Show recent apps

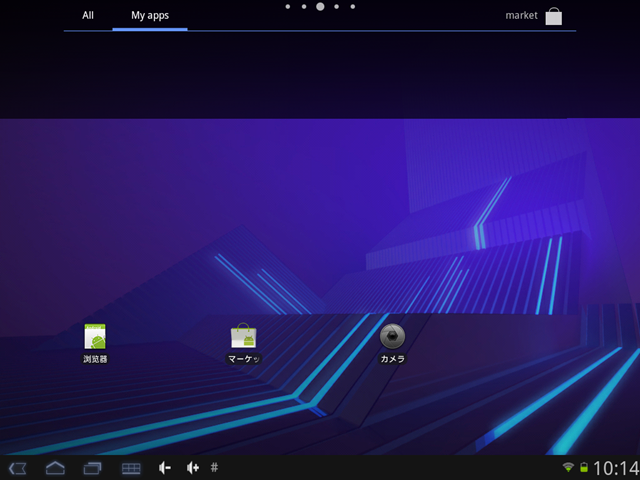click(x=92, y=468)
